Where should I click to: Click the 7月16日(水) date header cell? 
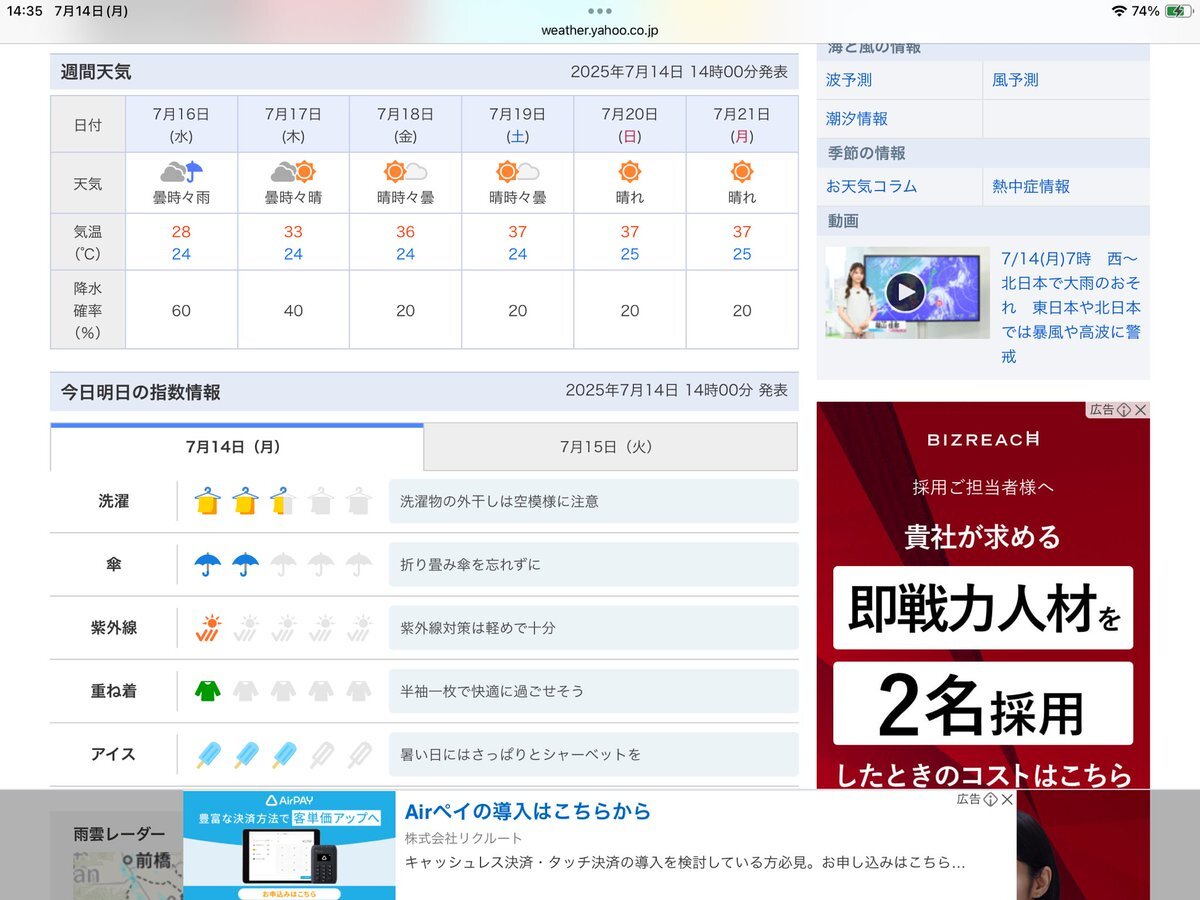tap(181, 124)
